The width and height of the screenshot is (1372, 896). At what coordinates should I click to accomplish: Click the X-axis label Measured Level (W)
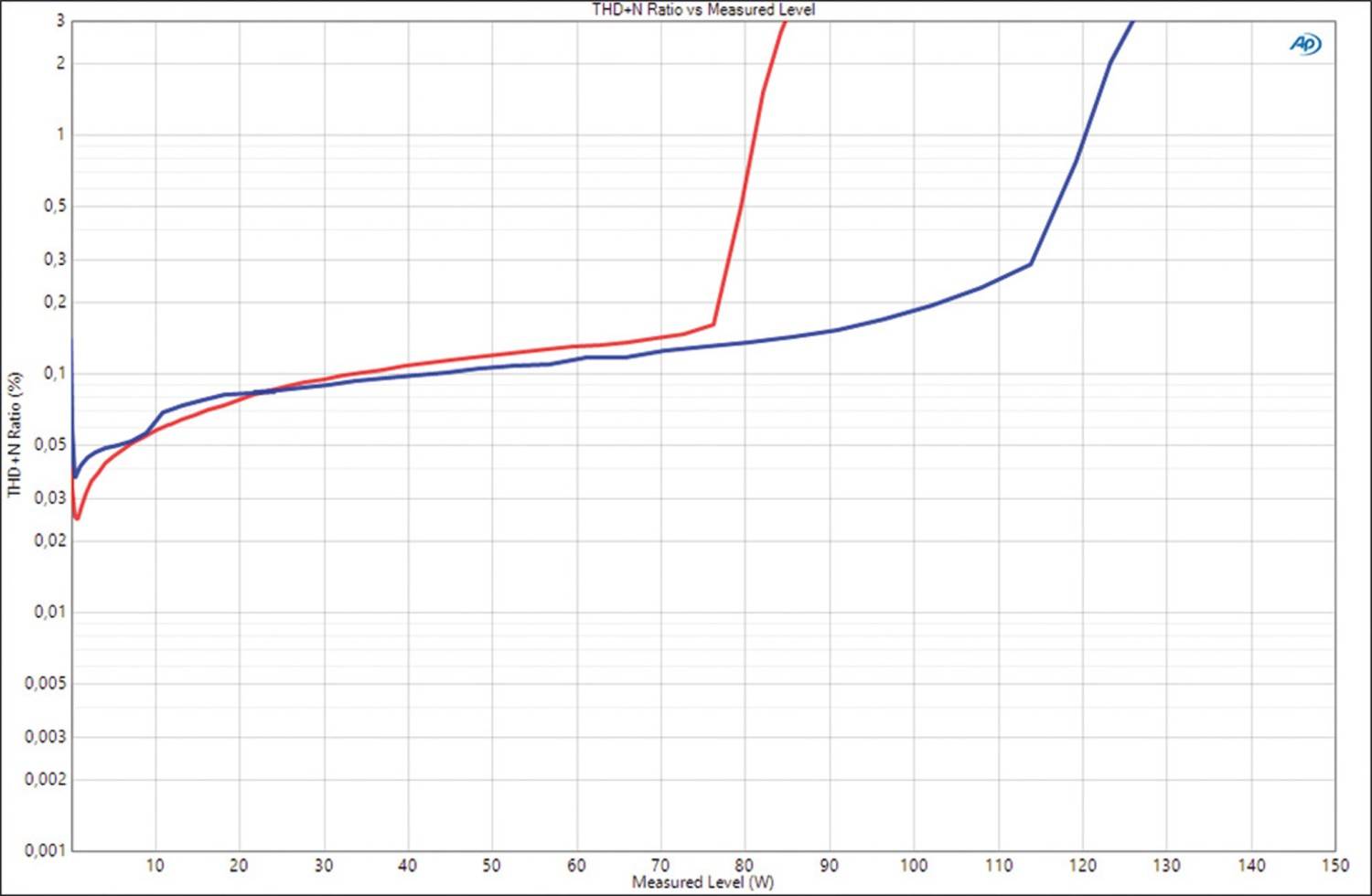(x=702, y=882)
